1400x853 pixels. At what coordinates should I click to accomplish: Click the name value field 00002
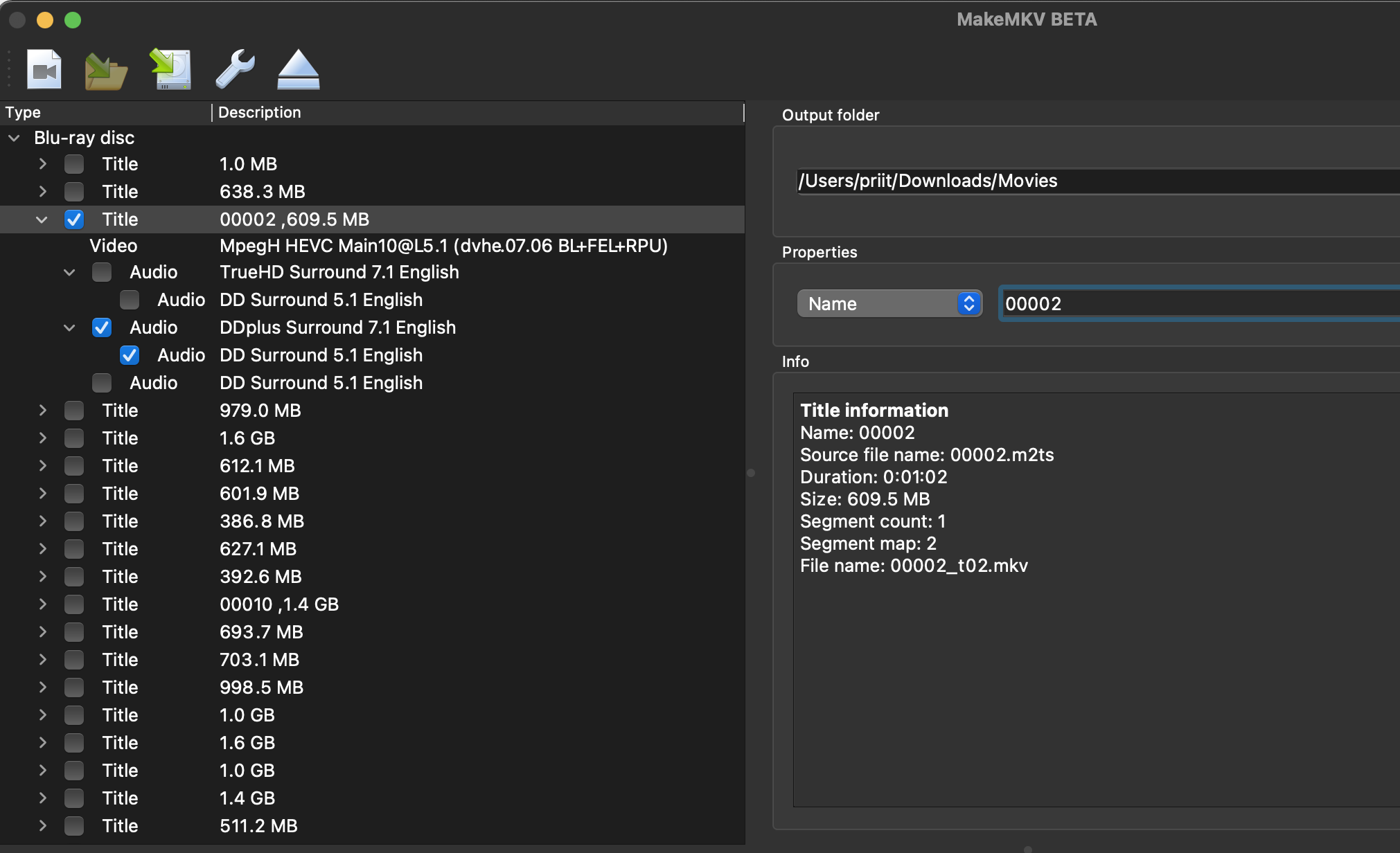coord(1200,303)
